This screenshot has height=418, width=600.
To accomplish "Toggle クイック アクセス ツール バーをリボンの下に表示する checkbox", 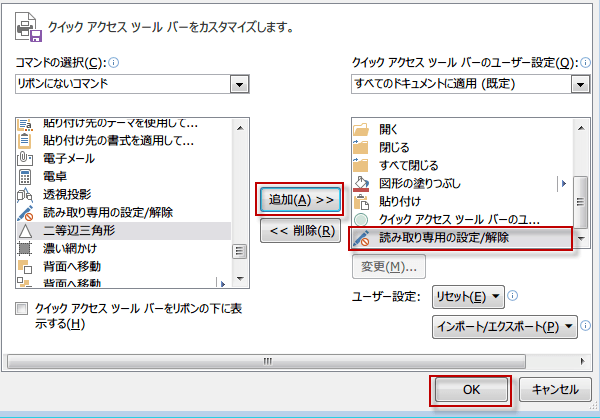I will (21, 309).
